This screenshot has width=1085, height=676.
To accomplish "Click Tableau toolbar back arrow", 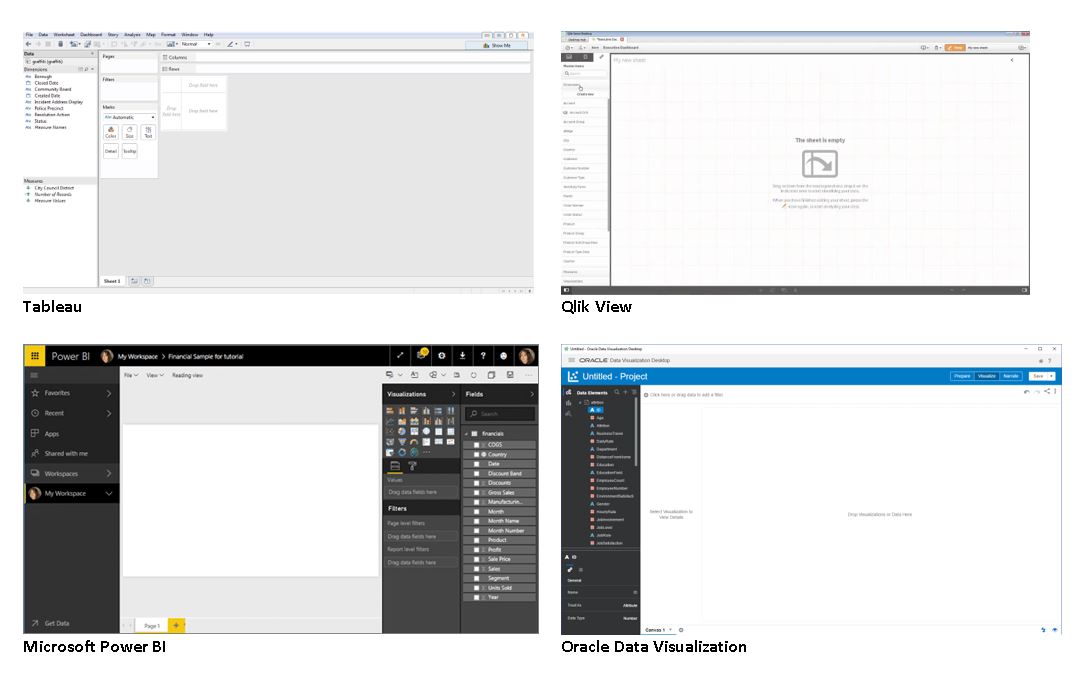I will pyautogui.click(x=28, y=44).
